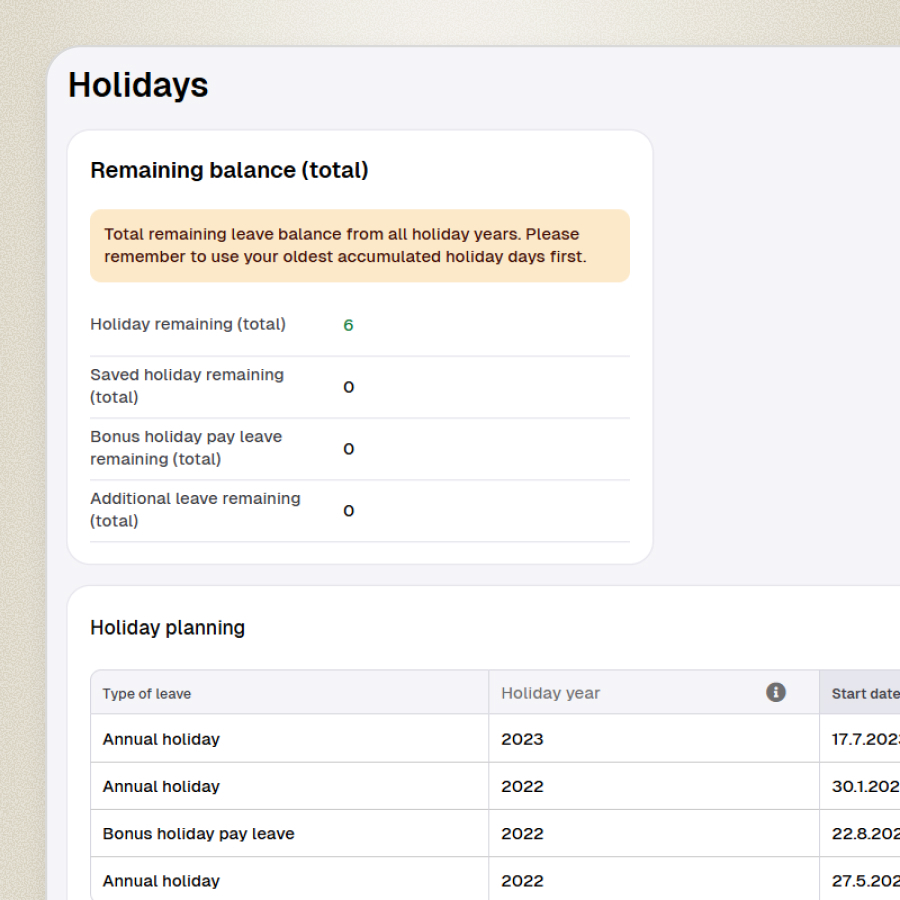Sort by Type of leave column header
The width and height of the screenshot is (900, 900).
147,693
